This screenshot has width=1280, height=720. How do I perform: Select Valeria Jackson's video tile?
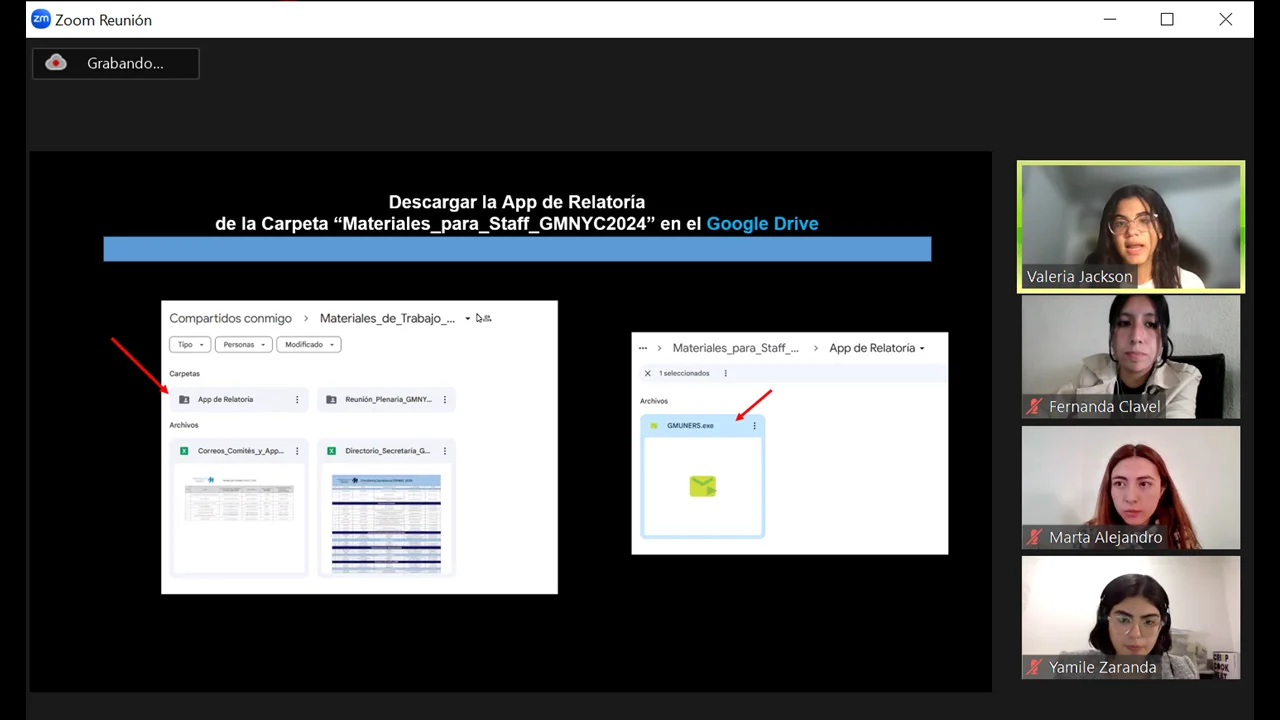pyautogui.click(x=1130, y=226)
